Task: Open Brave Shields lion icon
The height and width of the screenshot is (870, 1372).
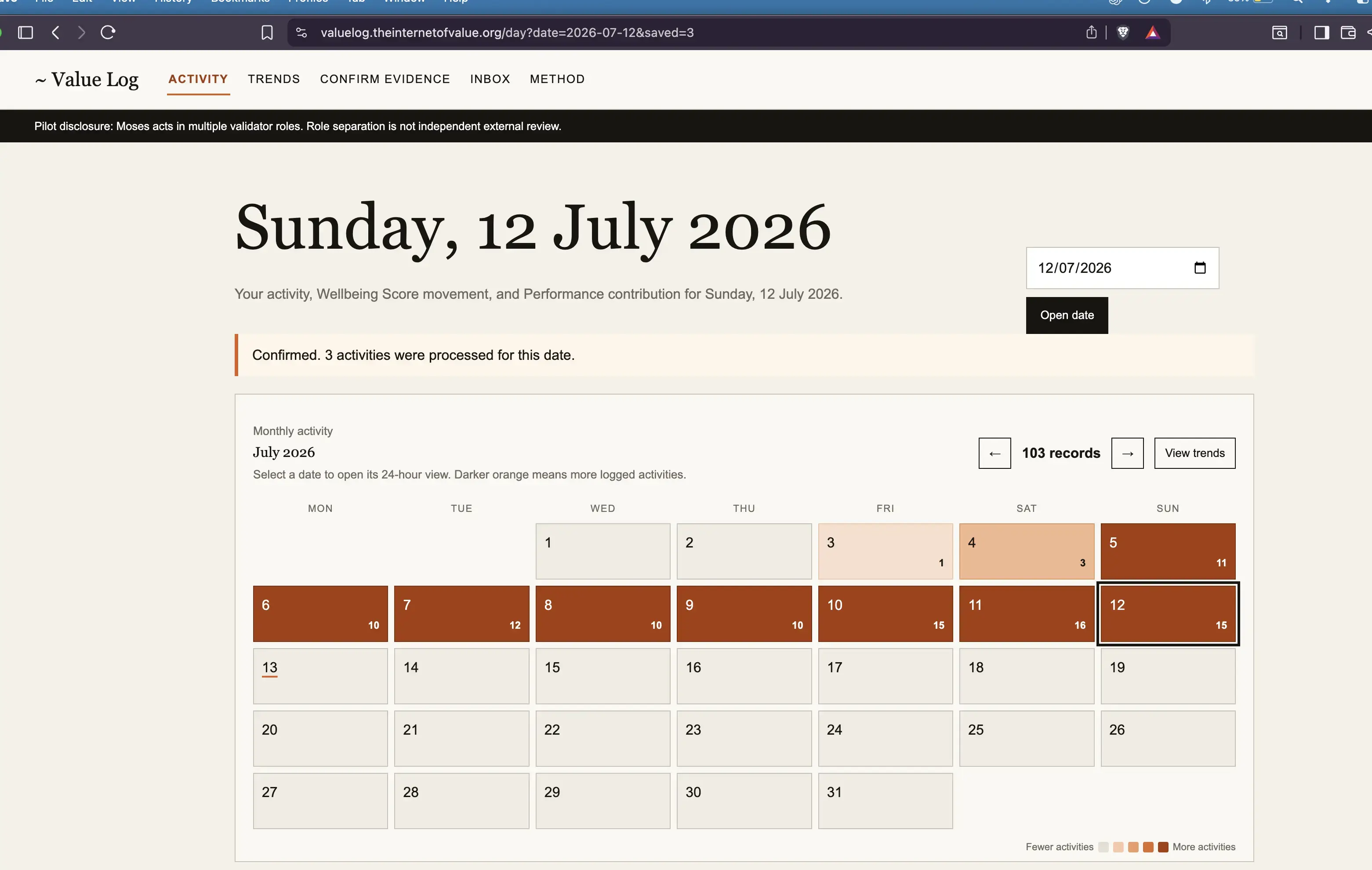Action: click(1123, 33)
